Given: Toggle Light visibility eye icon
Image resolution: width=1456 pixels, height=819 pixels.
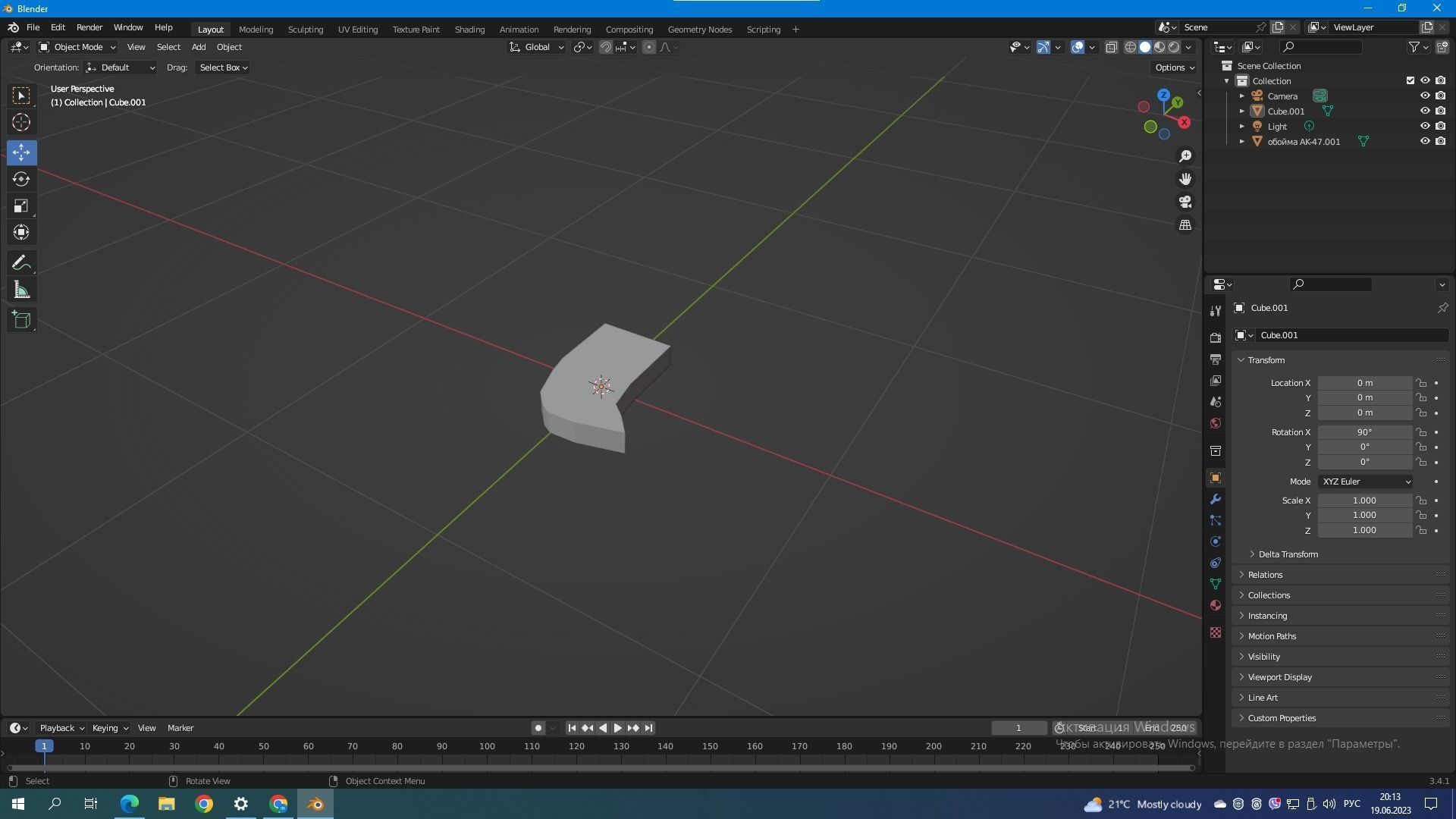Looking at the screenshot, I should [x=1425, y=126].
